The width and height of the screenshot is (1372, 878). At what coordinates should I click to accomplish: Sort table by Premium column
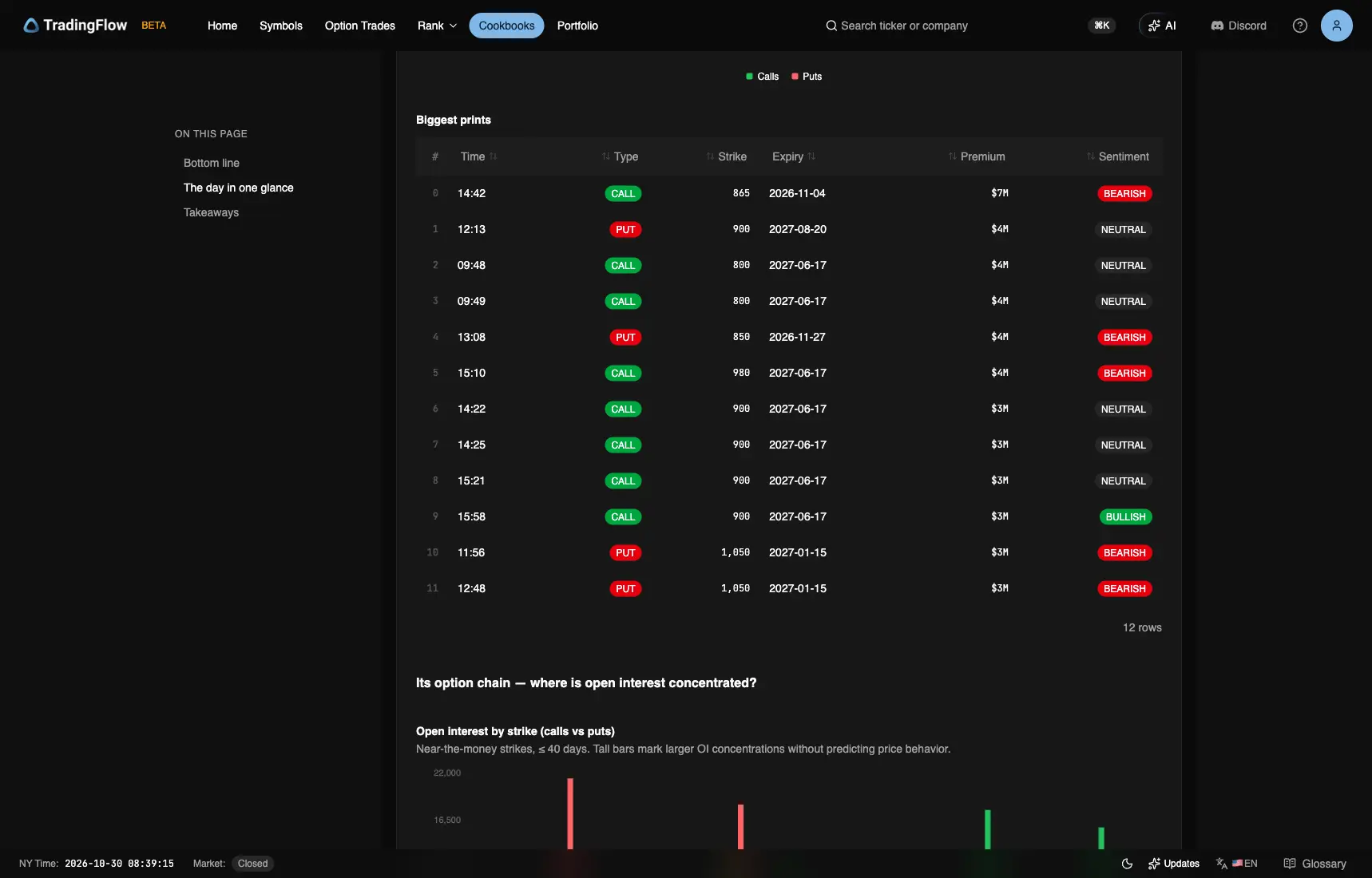(977, 156)
